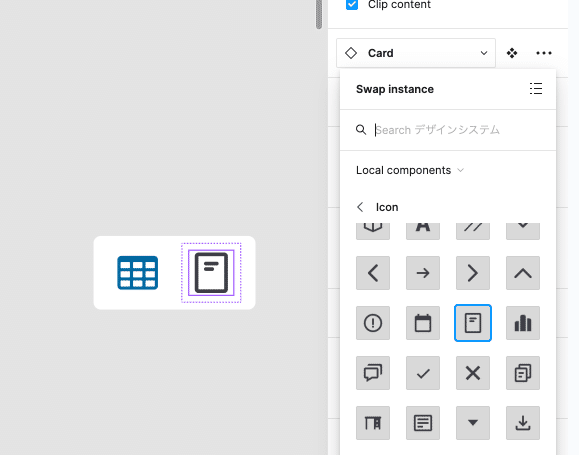This screenshot has width=579, height=455.
Task: Select the partially visible box icon
Action: 373,231
